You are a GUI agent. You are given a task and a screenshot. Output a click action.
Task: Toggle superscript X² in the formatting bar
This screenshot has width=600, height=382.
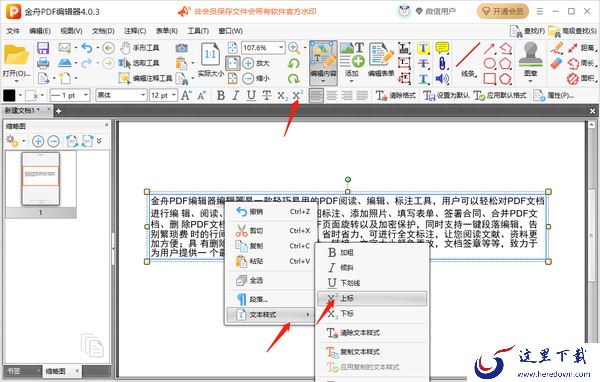298,95
